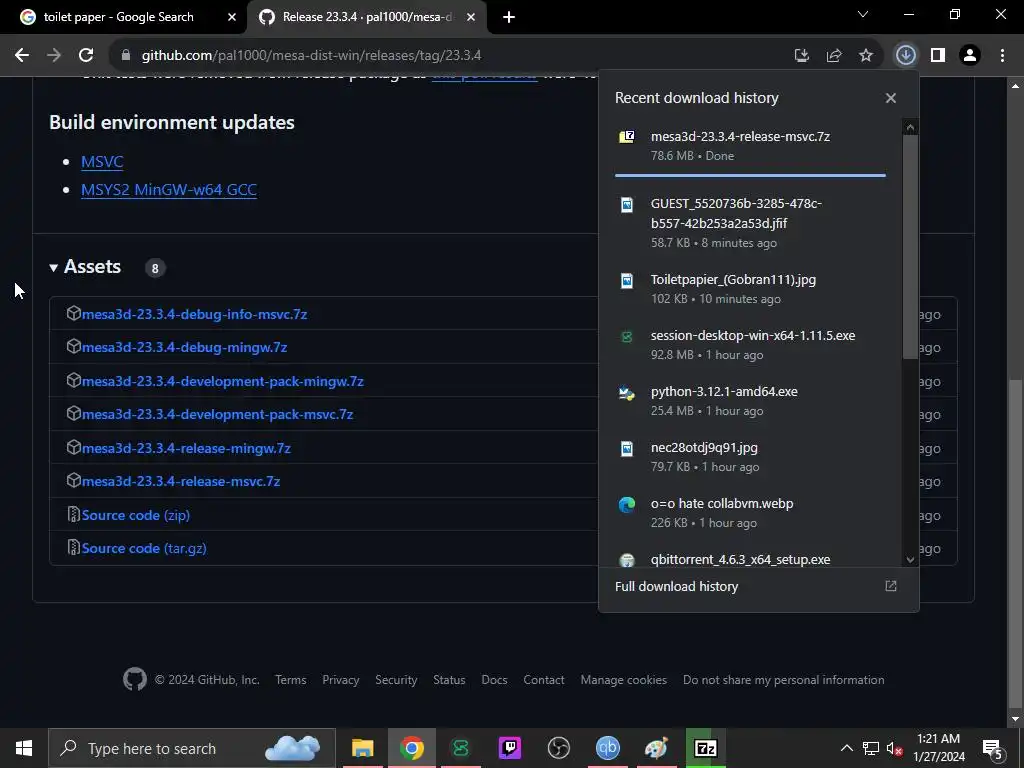Bookmark this page with the star icon

coord(866,56)
